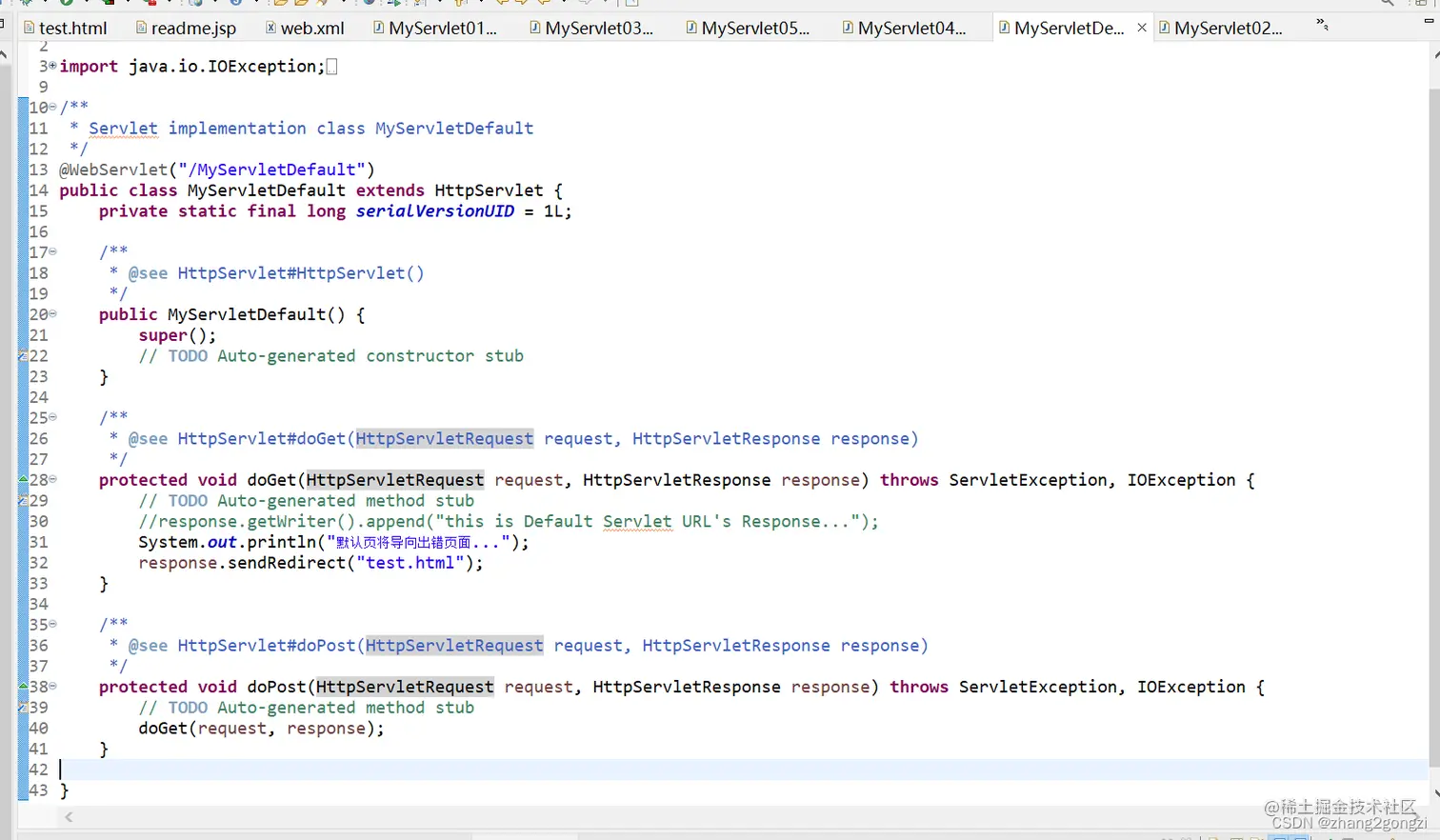This screenshot has height=840, width=1440.
Task: Collapse the class Javadoc comment on line 10
Action: pos(52,107)
